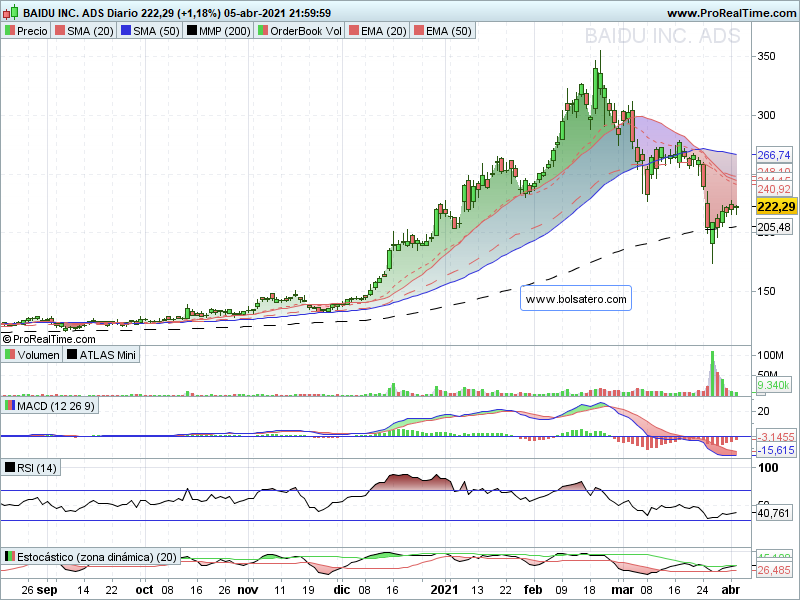
Task: Click the stochastic value 26,485
Action: tap(774, 570)
